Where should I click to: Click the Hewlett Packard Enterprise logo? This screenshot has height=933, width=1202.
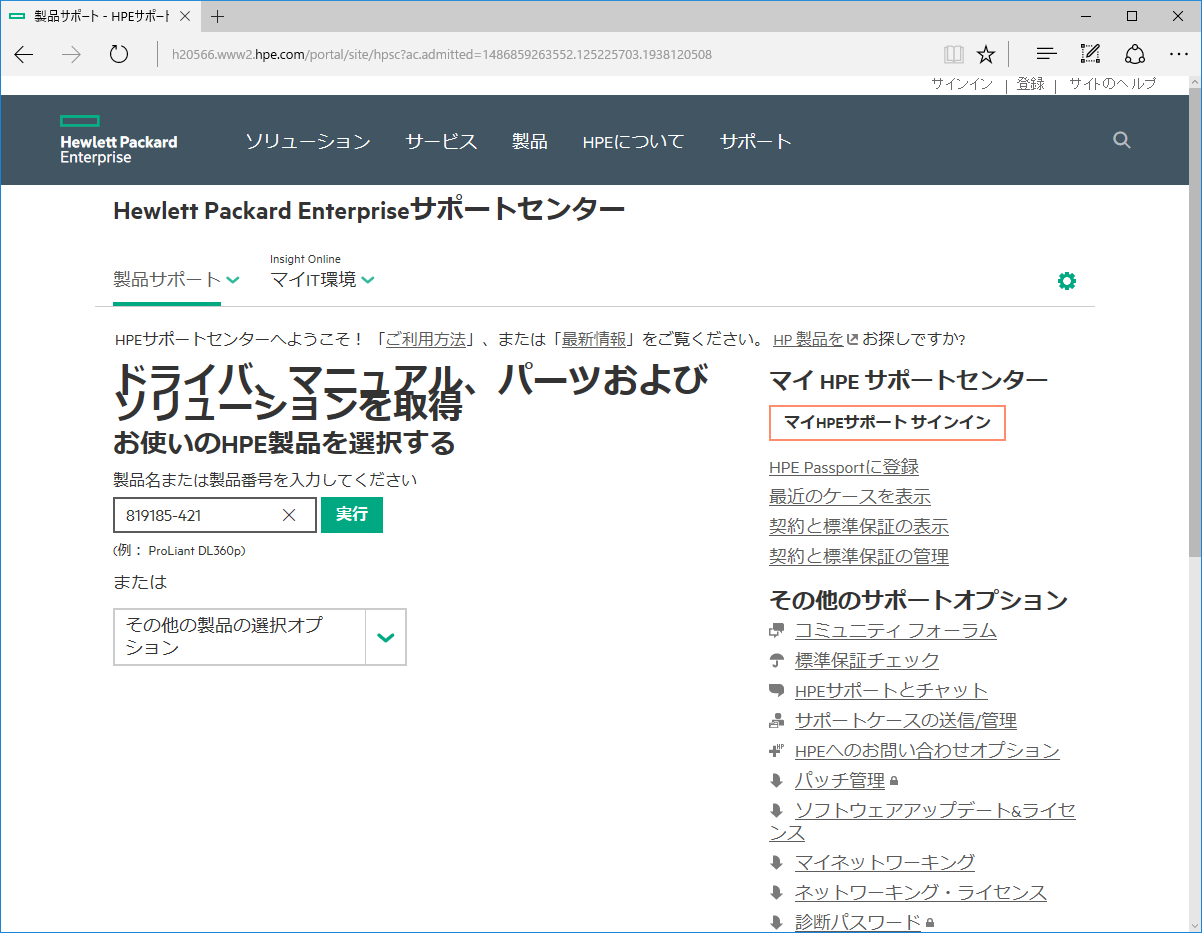[118, 140]
